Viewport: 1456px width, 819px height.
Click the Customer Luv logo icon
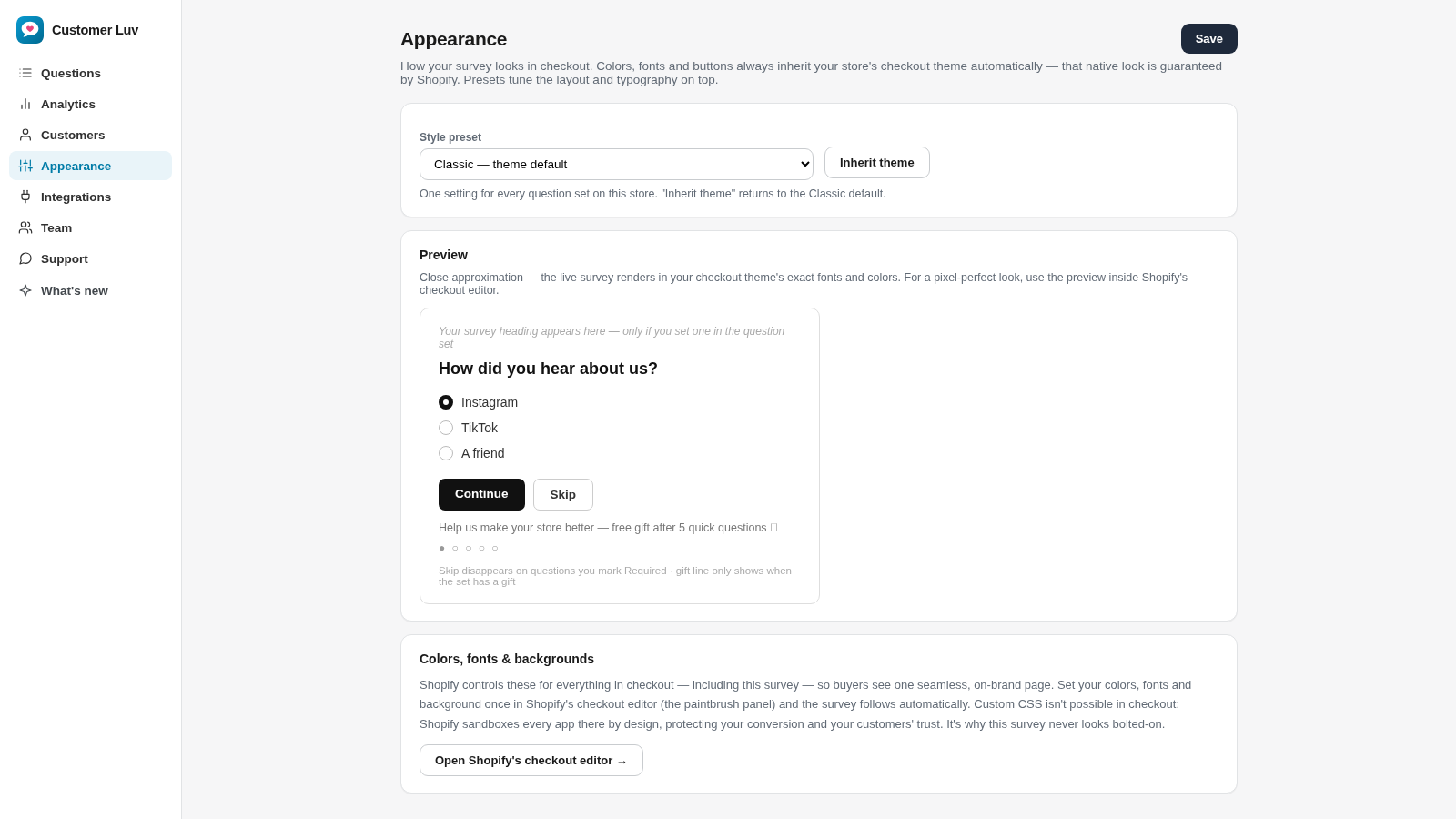click(x=30, y=30)
